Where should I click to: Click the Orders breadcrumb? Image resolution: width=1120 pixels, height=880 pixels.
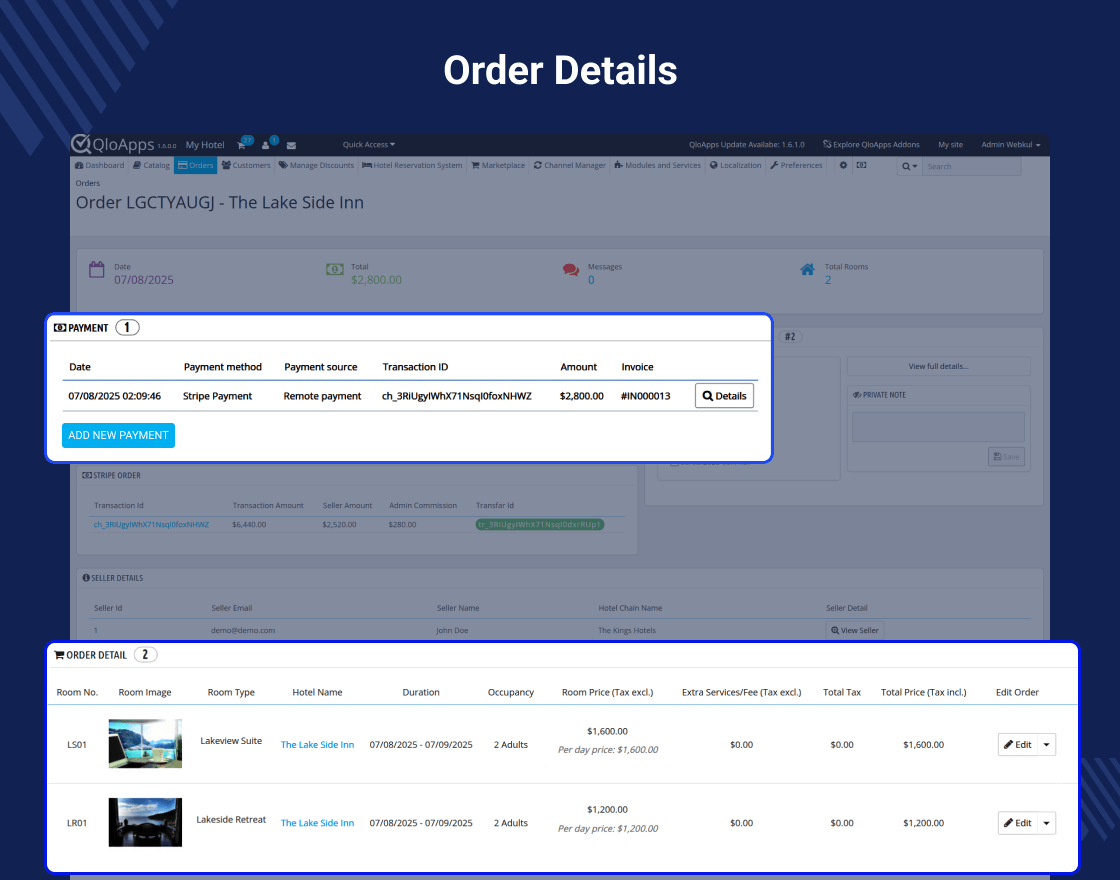pos(88,184)
